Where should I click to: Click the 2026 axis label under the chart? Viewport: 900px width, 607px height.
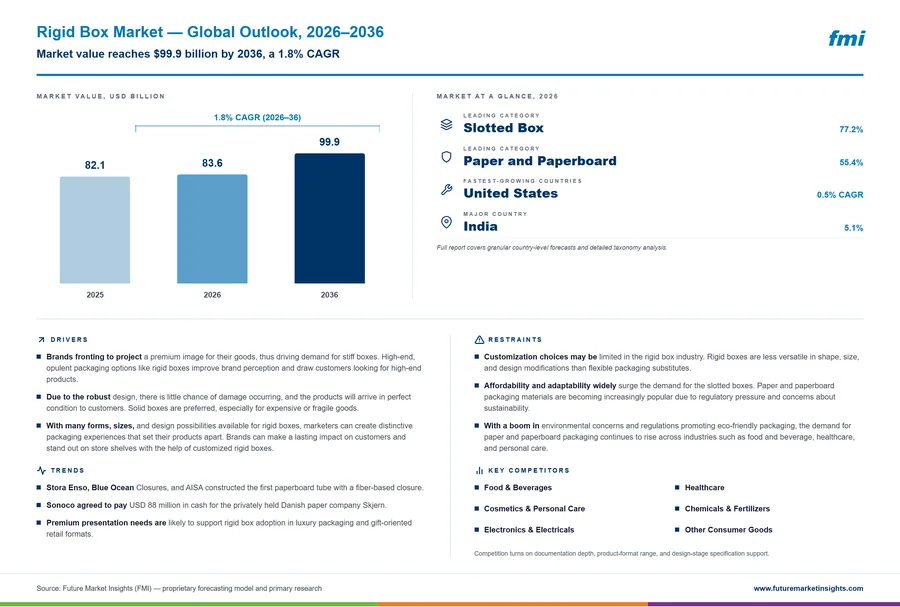pyautogui.click(x=212, y=294)
